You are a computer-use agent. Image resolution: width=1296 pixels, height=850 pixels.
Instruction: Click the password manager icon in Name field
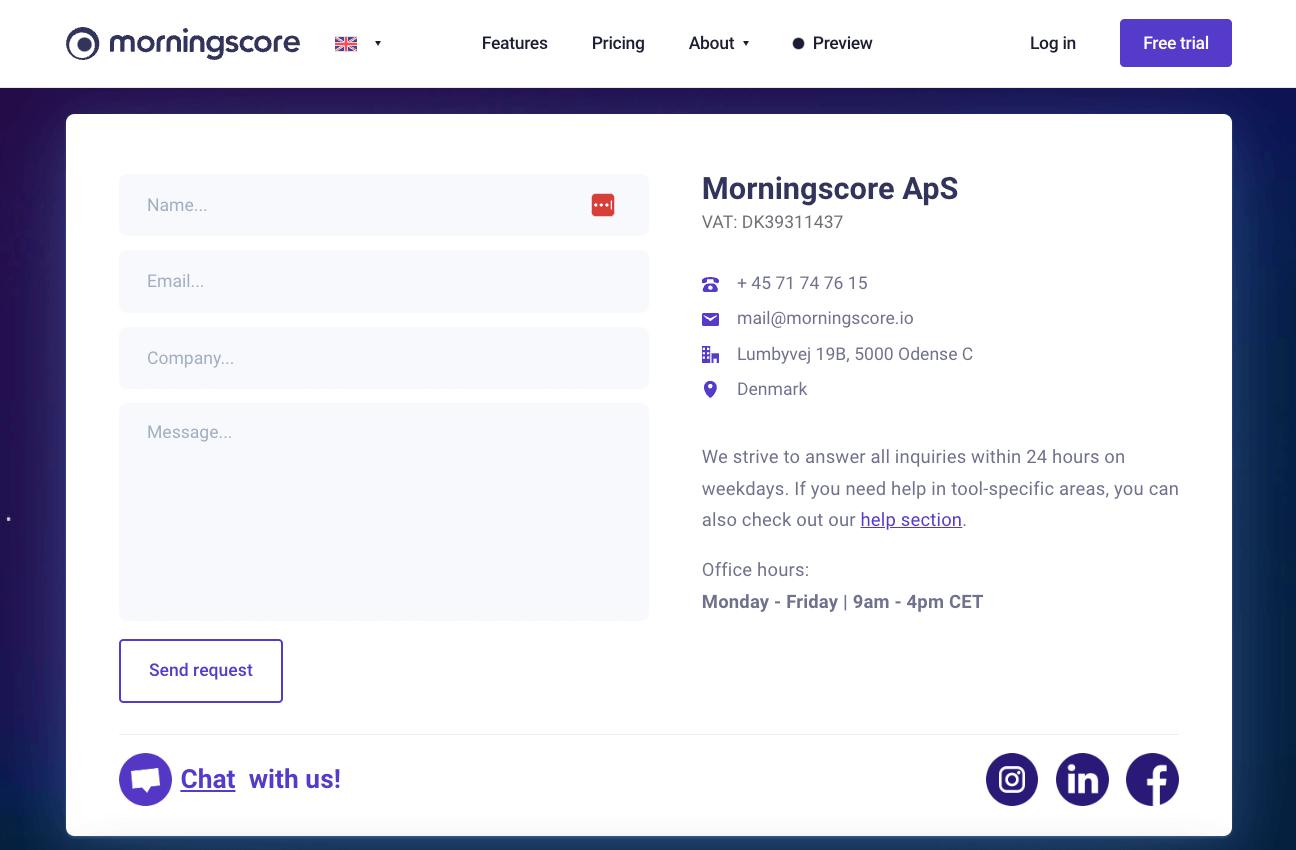(x=603, y=205)
